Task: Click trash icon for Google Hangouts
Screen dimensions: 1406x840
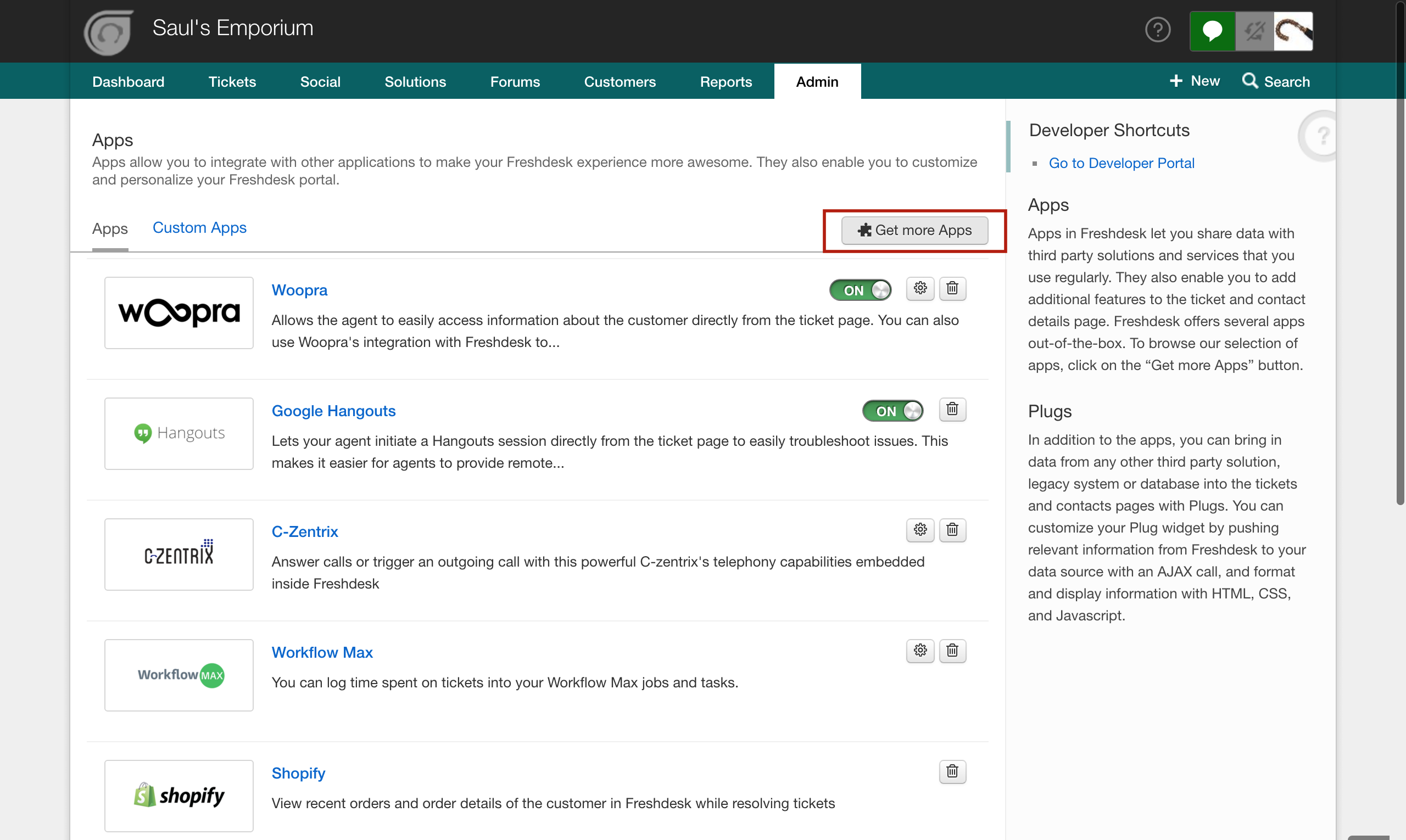Action: (x=952, y=409)
